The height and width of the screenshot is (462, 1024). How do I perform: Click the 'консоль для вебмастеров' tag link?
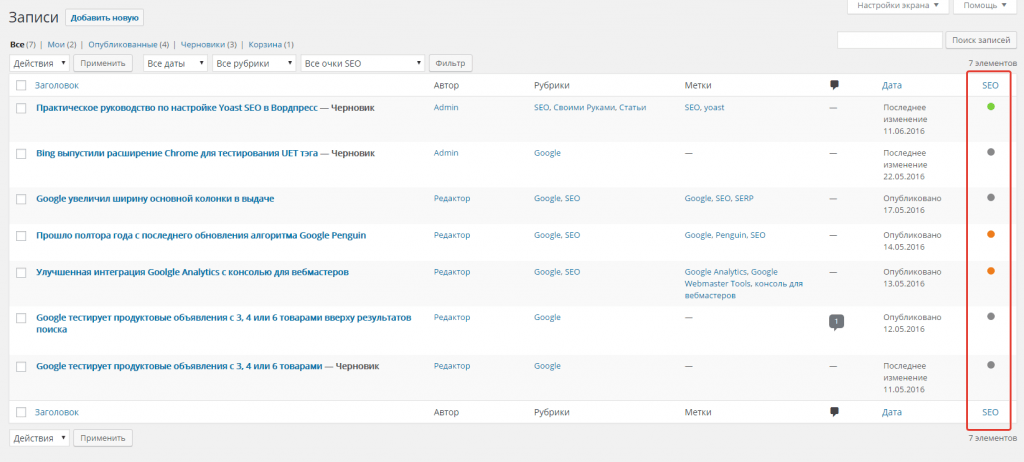coord(743,289)
